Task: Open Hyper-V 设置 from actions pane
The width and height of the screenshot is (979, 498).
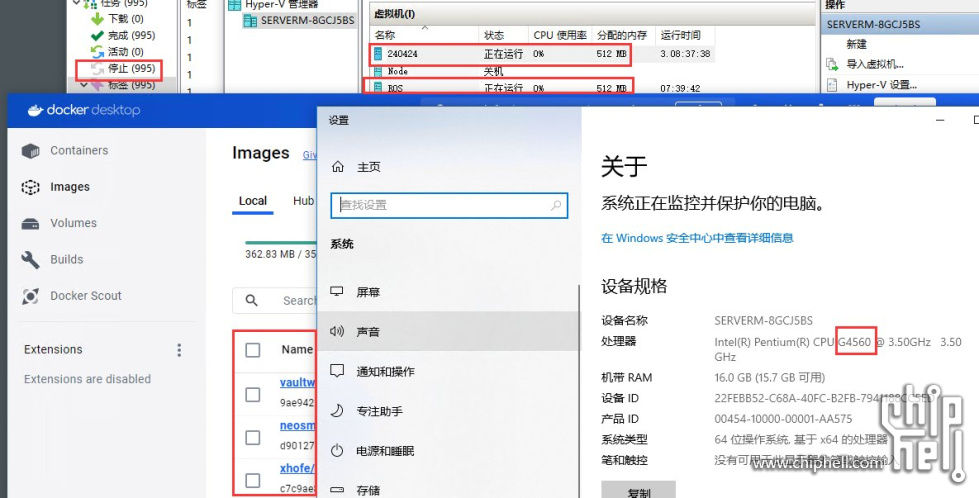Action: click(872, 85)
